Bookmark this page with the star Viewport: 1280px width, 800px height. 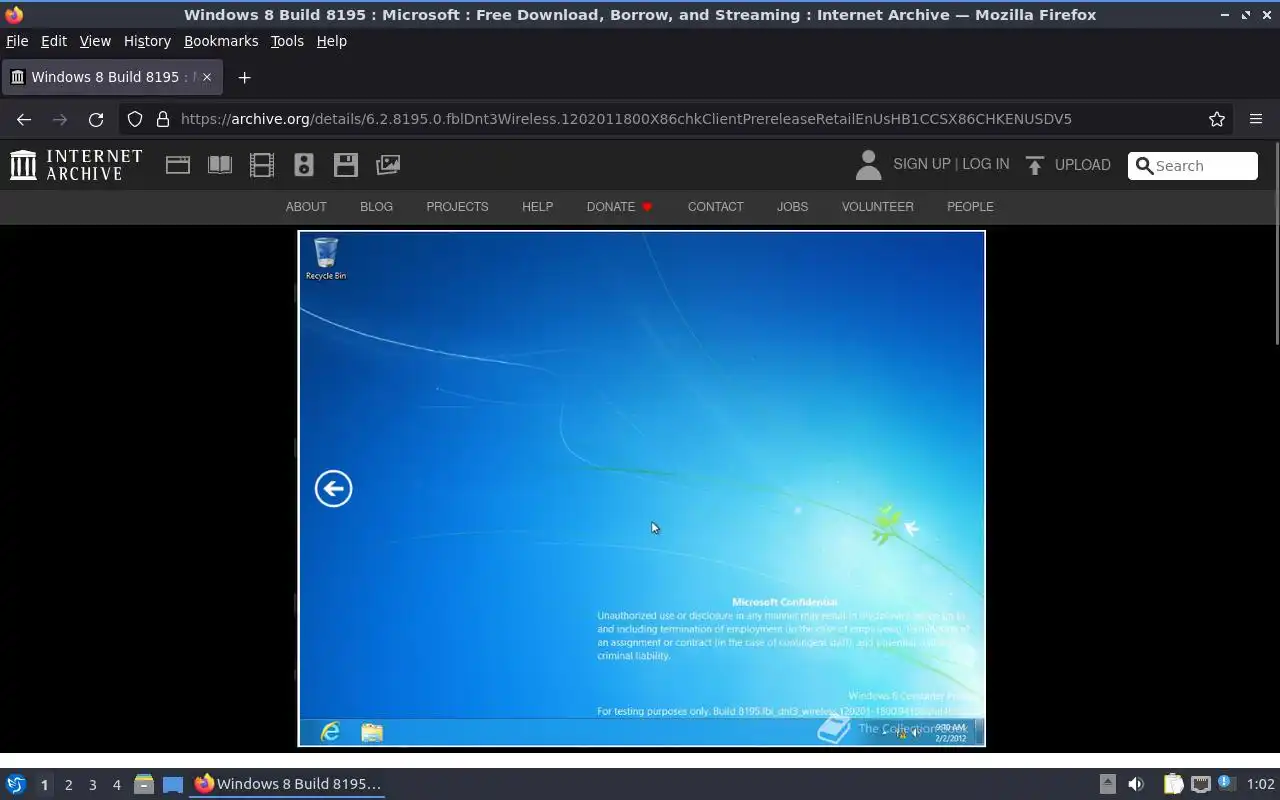[1217, 119]
